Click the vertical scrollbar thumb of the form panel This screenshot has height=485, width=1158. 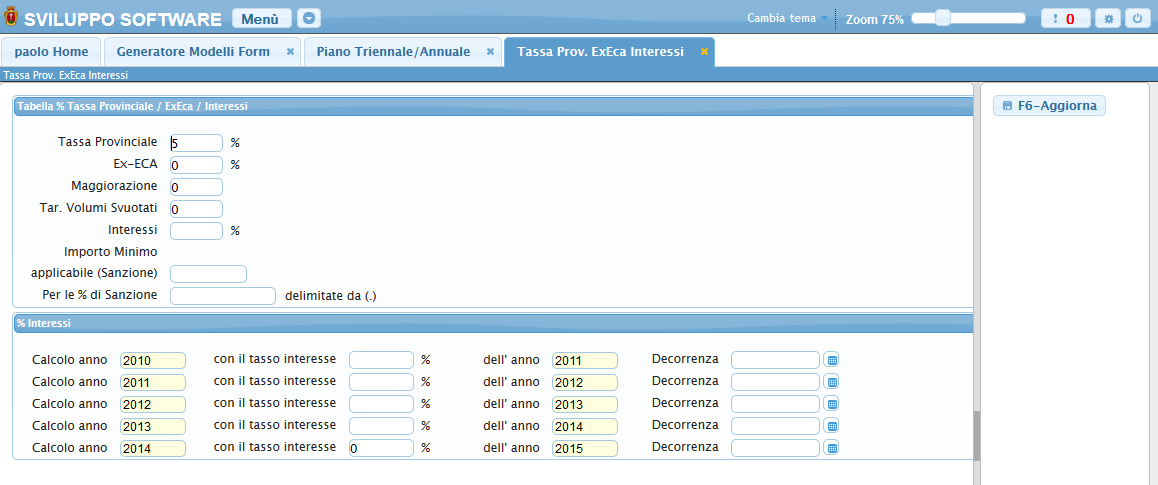click(976, 436)
